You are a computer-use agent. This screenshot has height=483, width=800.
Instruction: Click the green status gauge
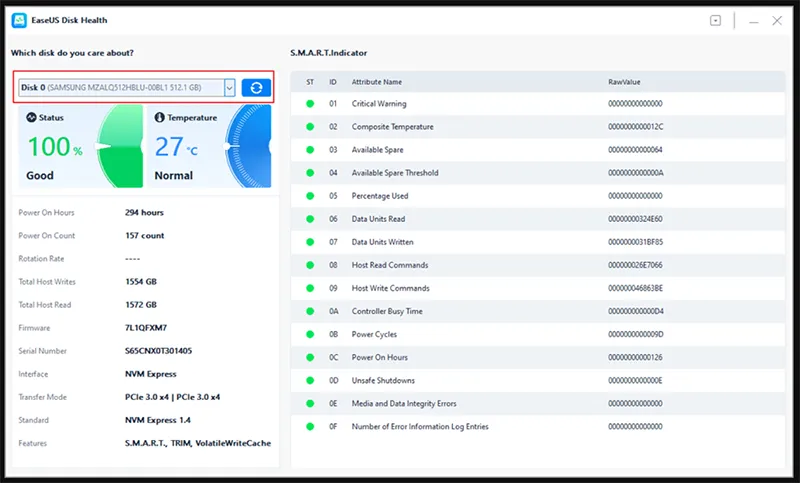click(x=120, y=146)
